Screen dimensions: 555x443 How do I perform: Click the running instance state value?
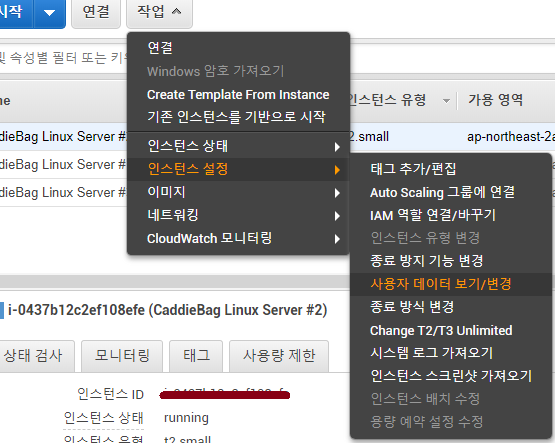point(186,418)
